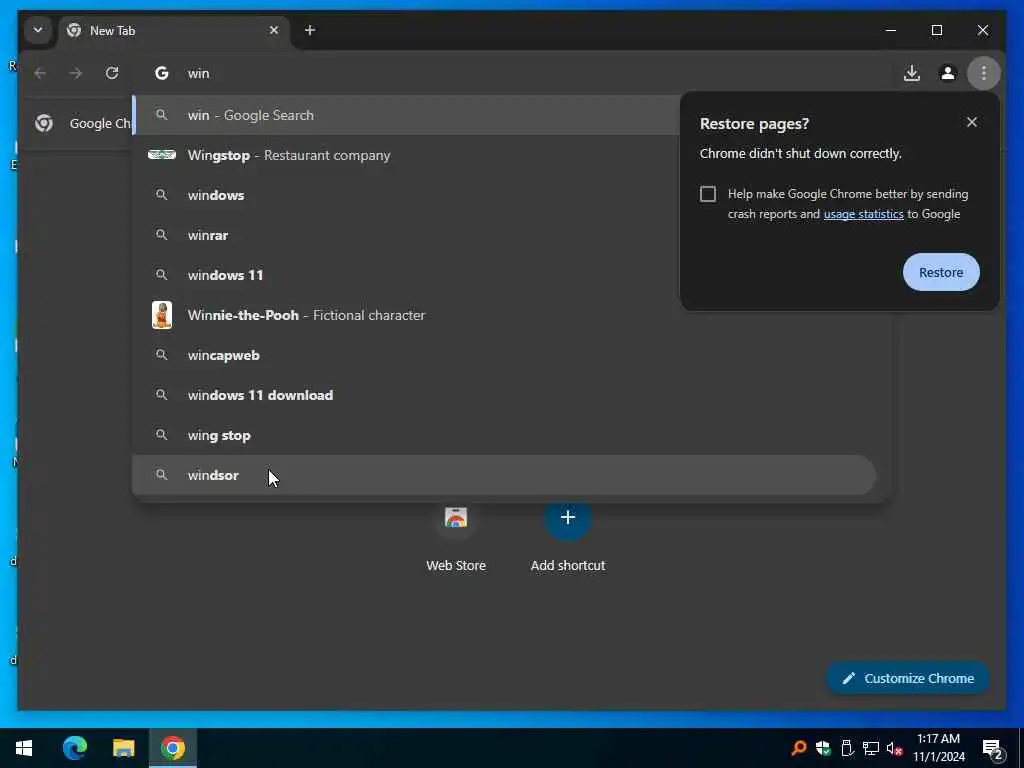Click the address bar containing 'win'
Viewport: 1024px width, 768px height.
coord(509,73)
